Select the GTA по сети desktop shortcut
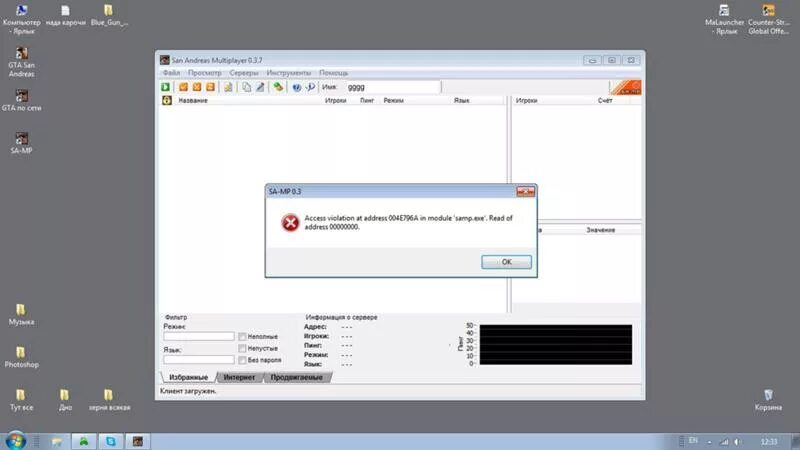Screen dimensions: 800x450 (x=21, y=101)
